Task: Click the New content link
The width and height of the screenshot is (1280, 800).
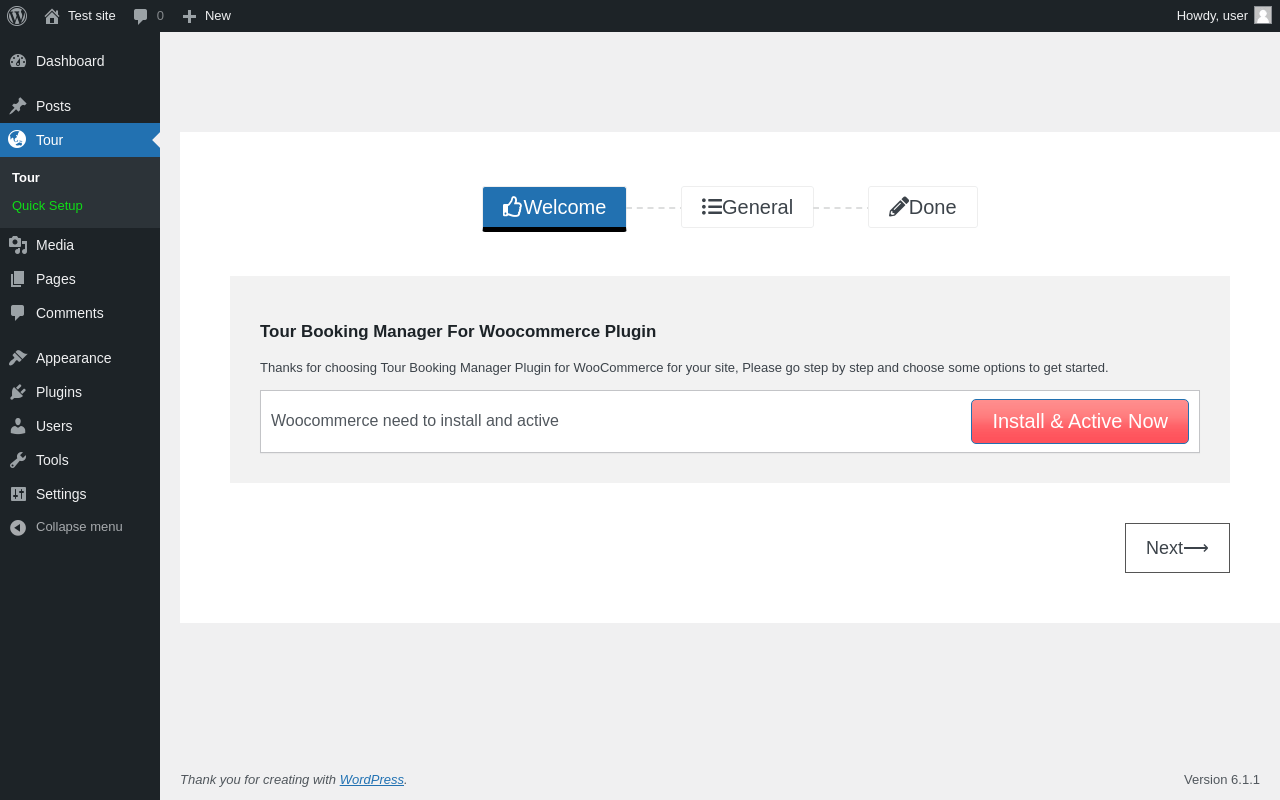Action: (x=206, y=16)
